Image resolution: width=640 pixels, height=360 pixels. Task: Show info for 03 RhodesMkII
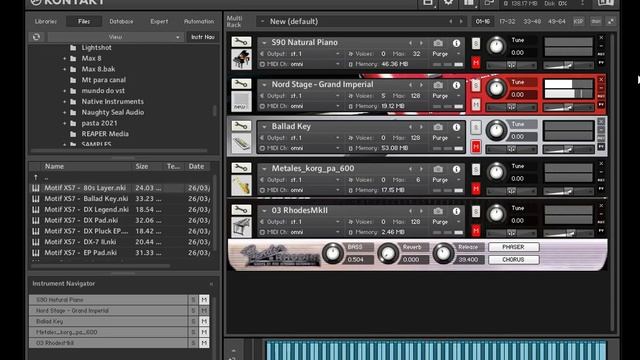pyautogui.click(x=456, y=211)
